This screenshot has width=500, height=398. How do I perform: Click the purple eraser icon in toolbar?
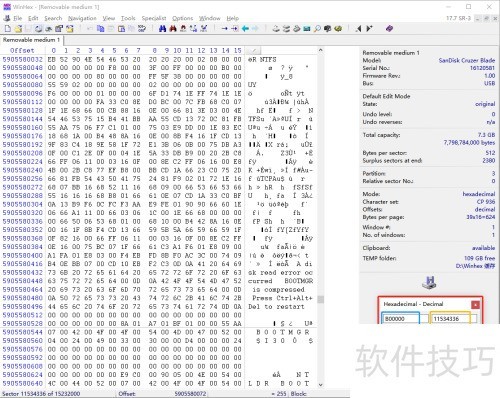(x=389, y=29)
